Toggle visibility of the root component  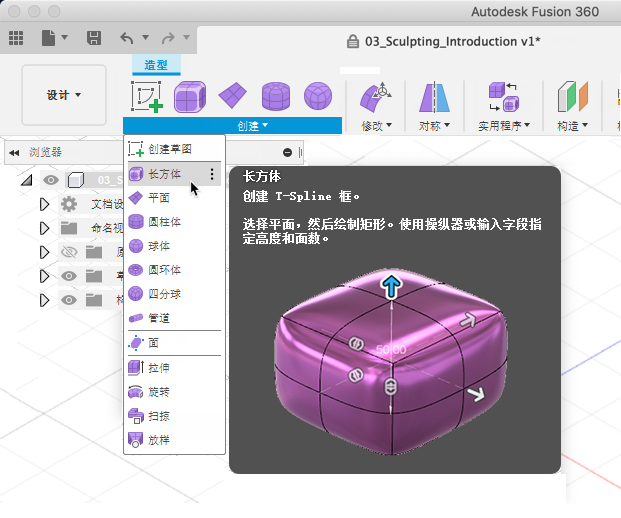(x=51, y=180)
